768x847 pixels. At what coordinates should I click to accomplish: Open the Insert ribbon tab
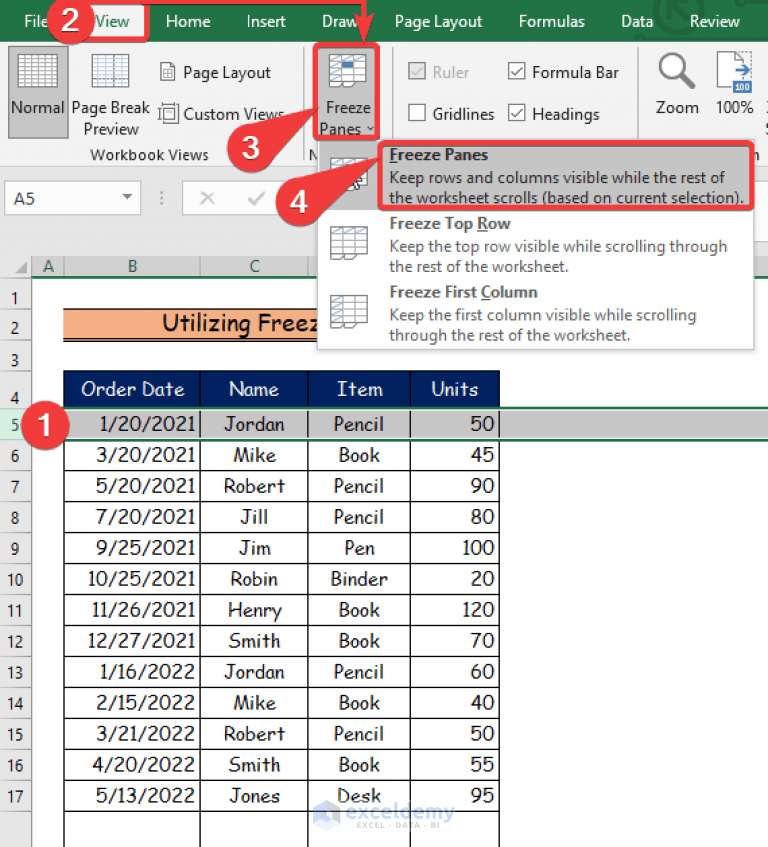point(266,21)
